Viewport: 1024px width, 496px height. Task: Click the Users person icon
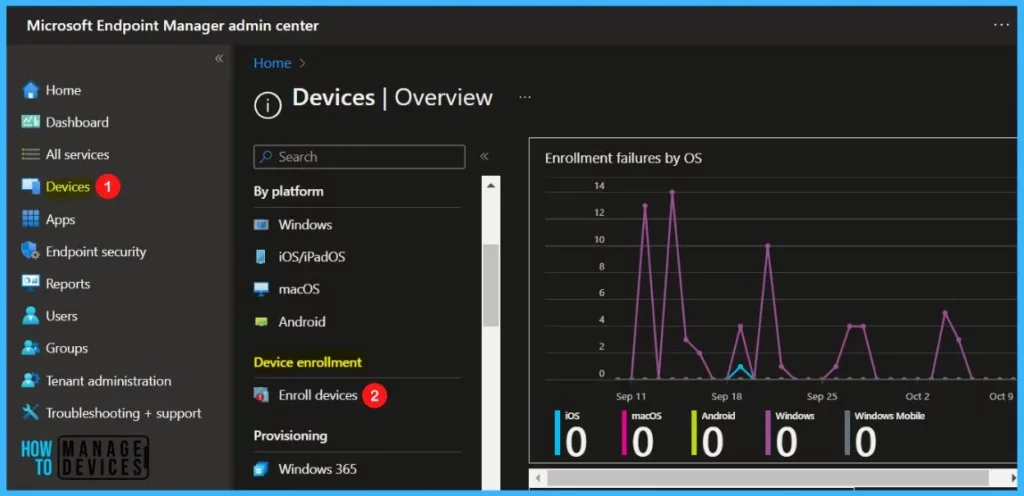coord(31,316)
